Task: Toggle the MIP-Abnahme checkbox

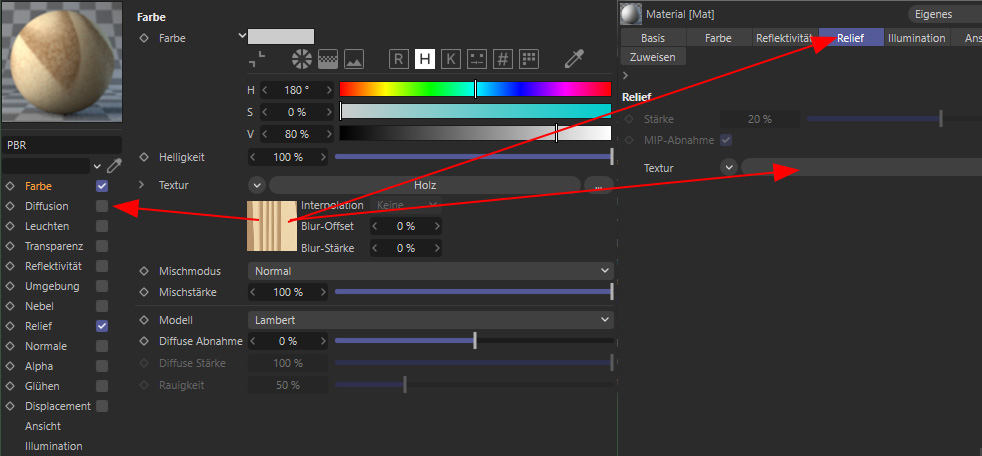Action: (726, 140)
